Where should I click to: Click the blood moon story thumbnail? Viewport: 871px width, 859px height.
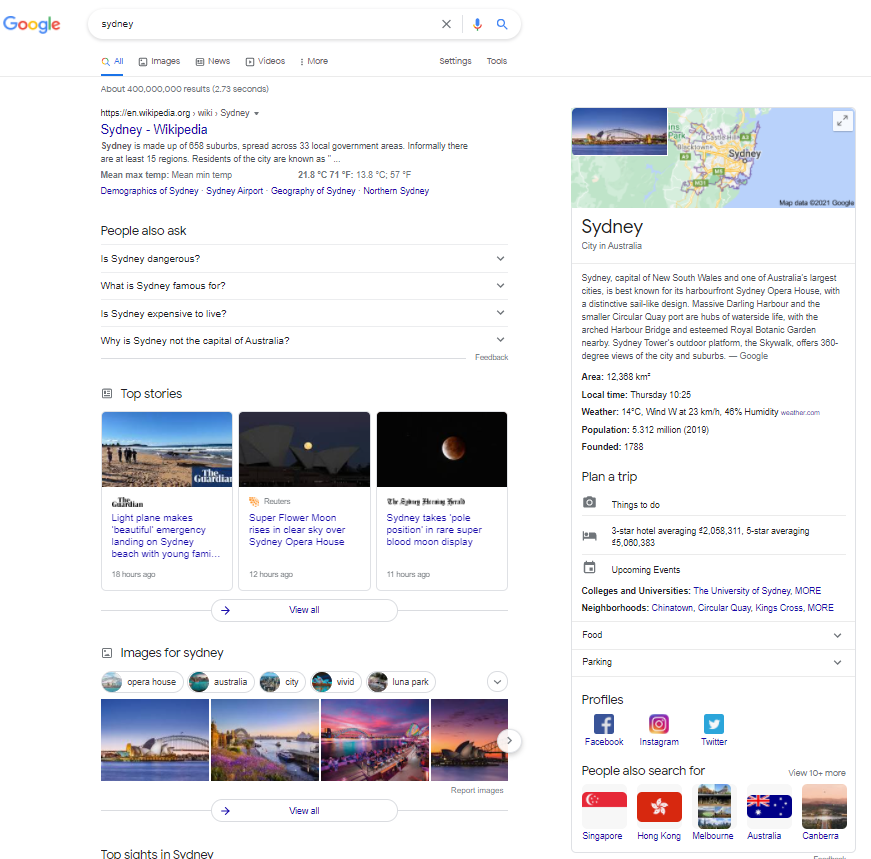[442, 450]
